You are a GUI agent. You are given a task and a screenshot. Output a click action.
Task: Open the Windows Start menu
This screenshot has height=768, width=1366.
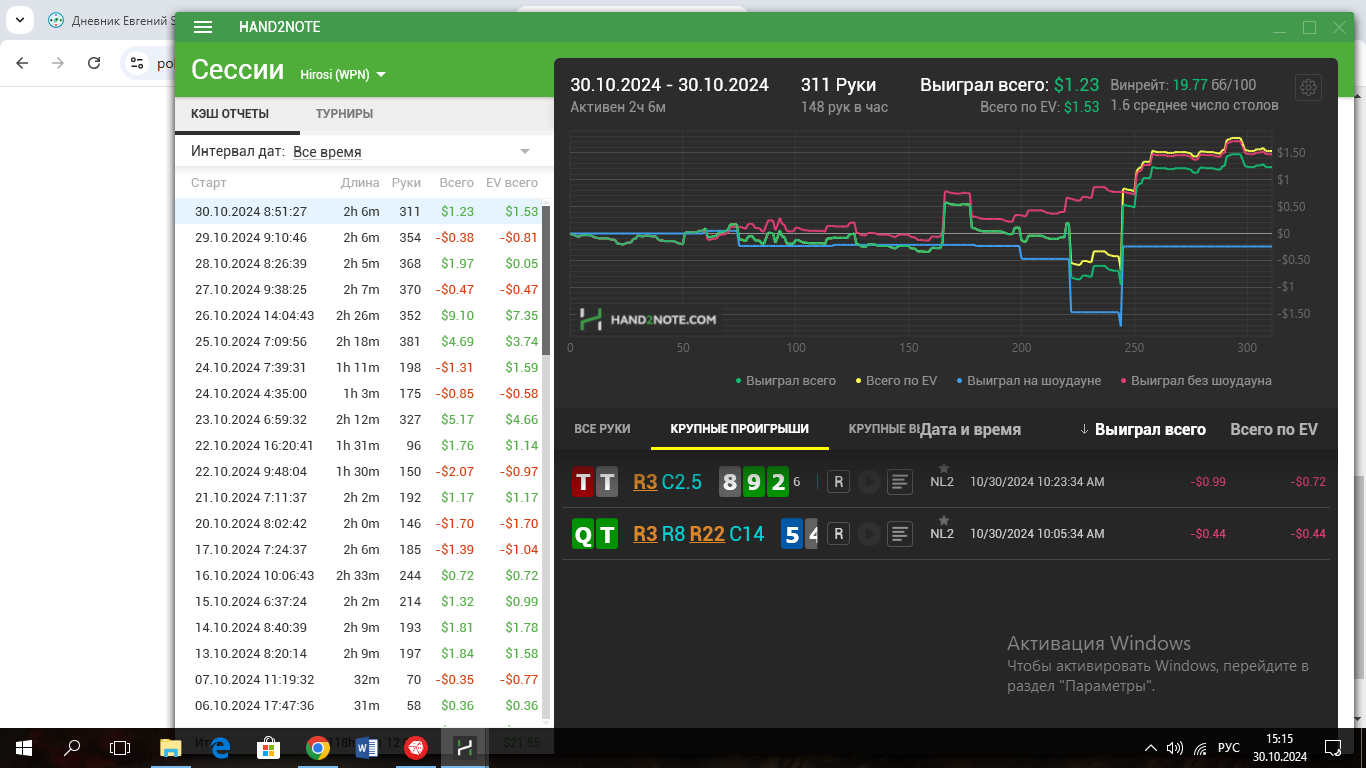click(x=24, y=747)
